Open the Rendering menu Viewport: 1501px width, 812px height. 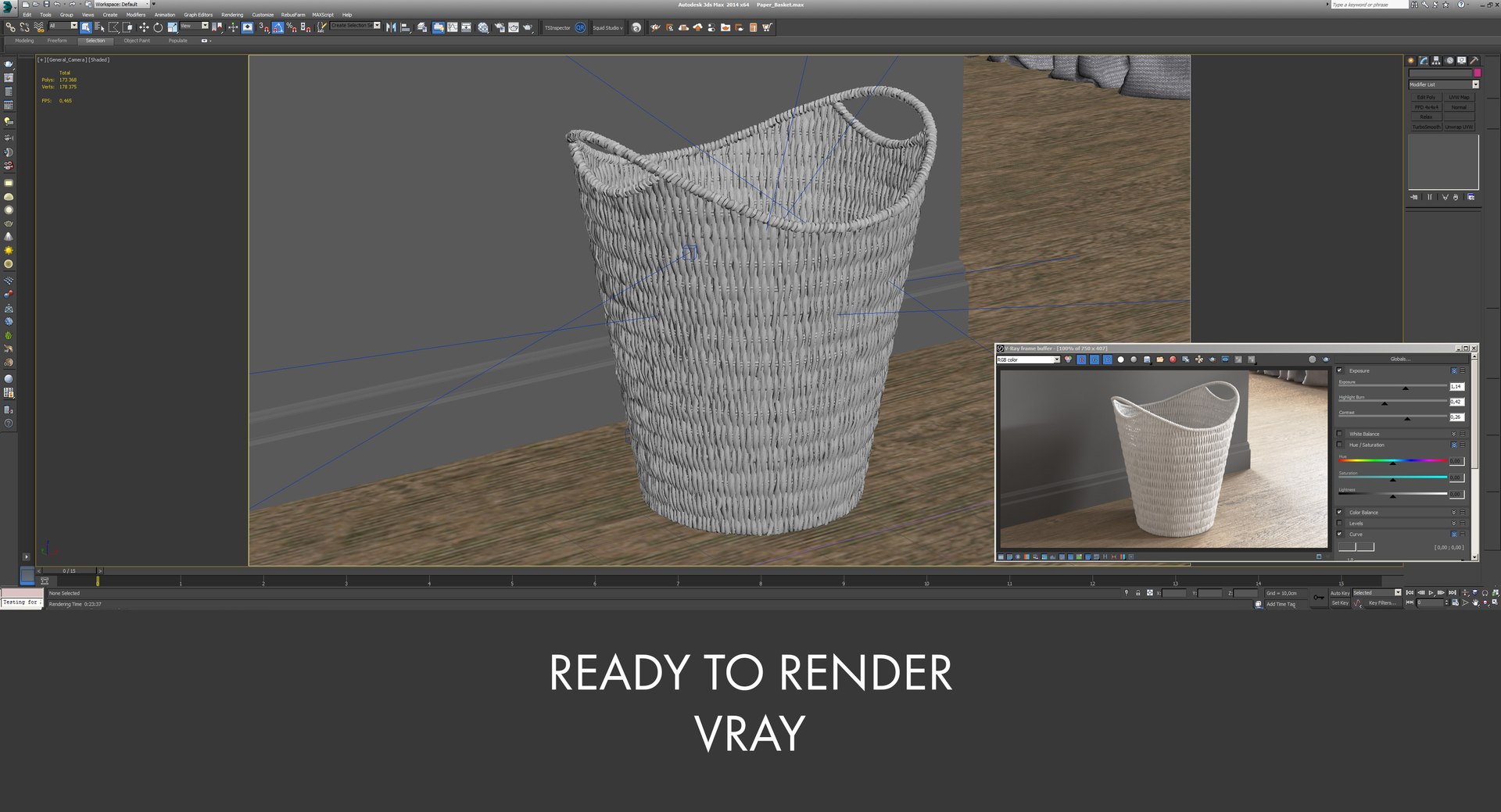pos(232,15)
